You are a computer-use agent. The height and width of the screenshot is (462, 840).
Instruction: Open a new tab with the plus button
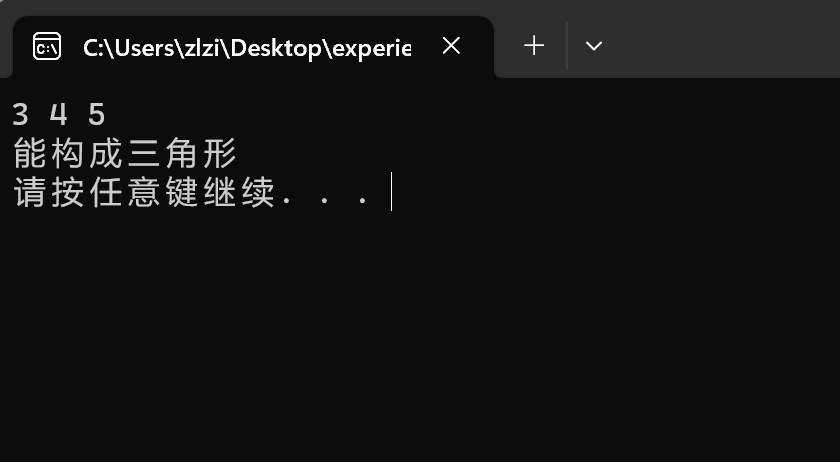point(534,46)
